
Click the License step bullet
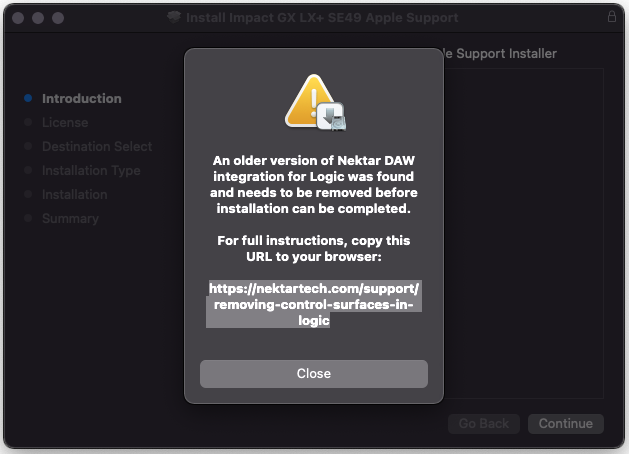28,122
